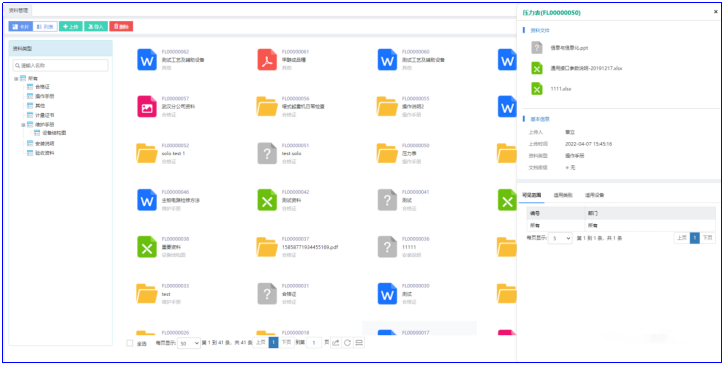This screenshot has height=365, width=725.
Task: Click the file name 15858771934455169.pdf
Action: 310,247
